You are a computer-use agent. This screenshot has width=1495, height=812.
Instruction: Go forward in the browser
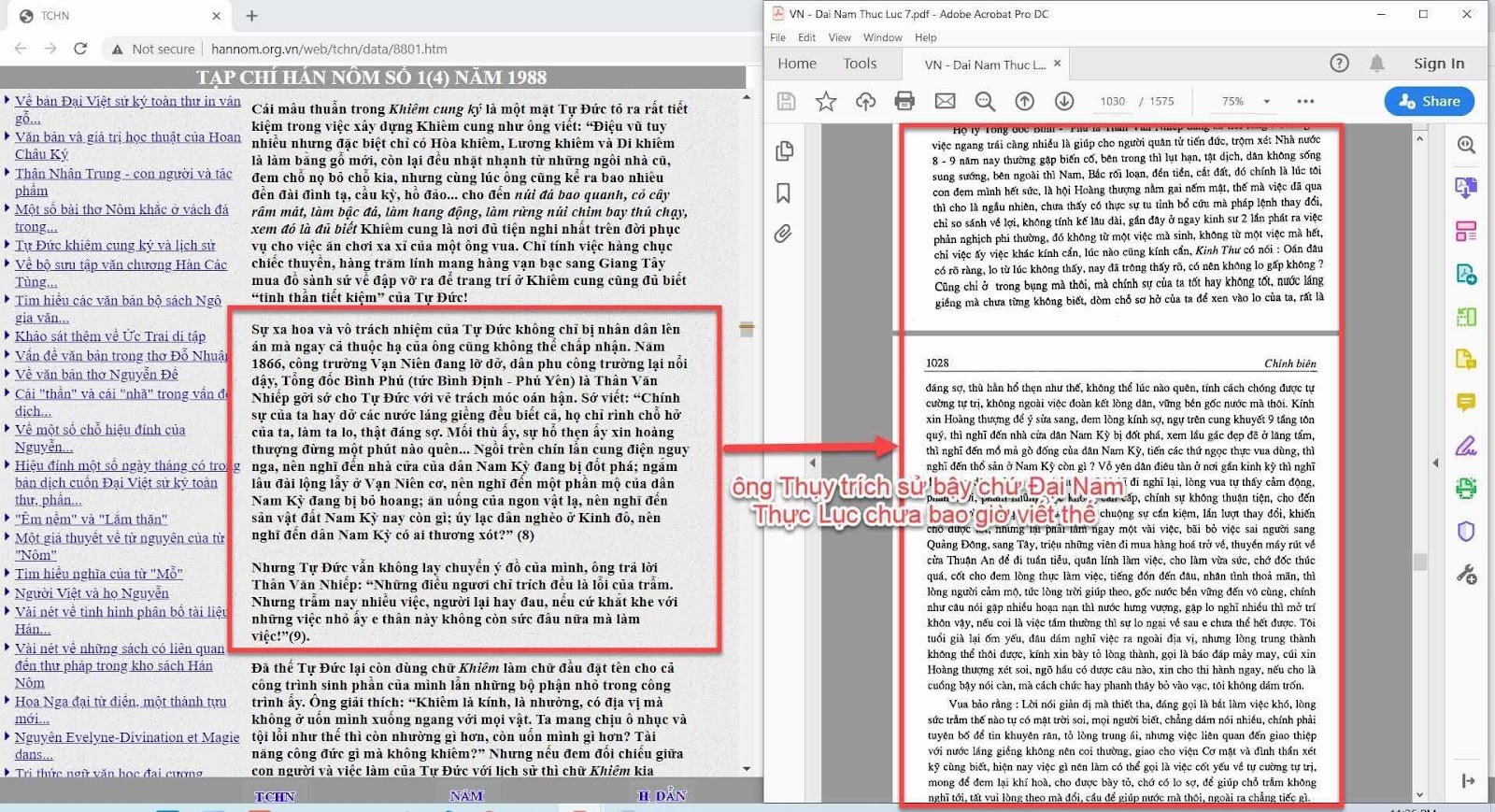50,49
